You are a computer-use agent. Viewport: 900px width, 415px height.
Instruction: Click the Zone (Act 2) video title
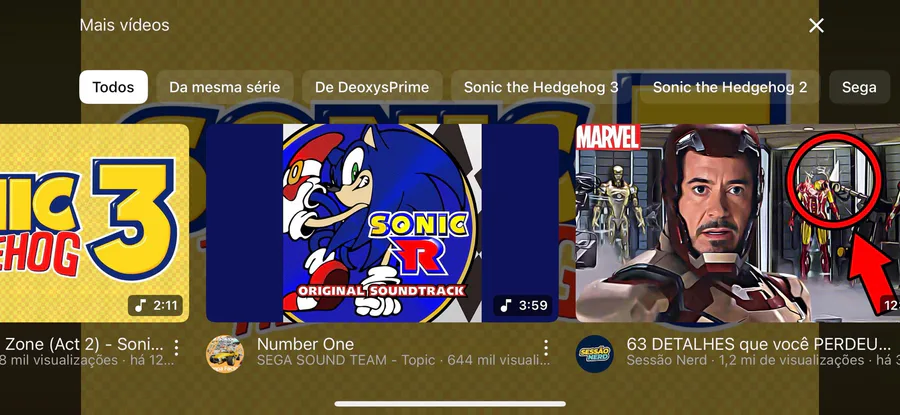coord(84,344)
